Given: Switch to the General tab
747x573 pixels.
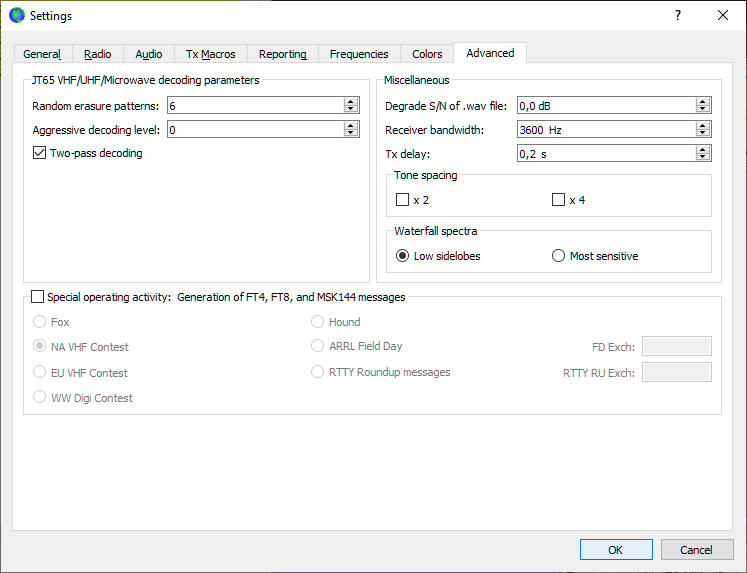Looking at the screenshot, I should tap(42, 54).
